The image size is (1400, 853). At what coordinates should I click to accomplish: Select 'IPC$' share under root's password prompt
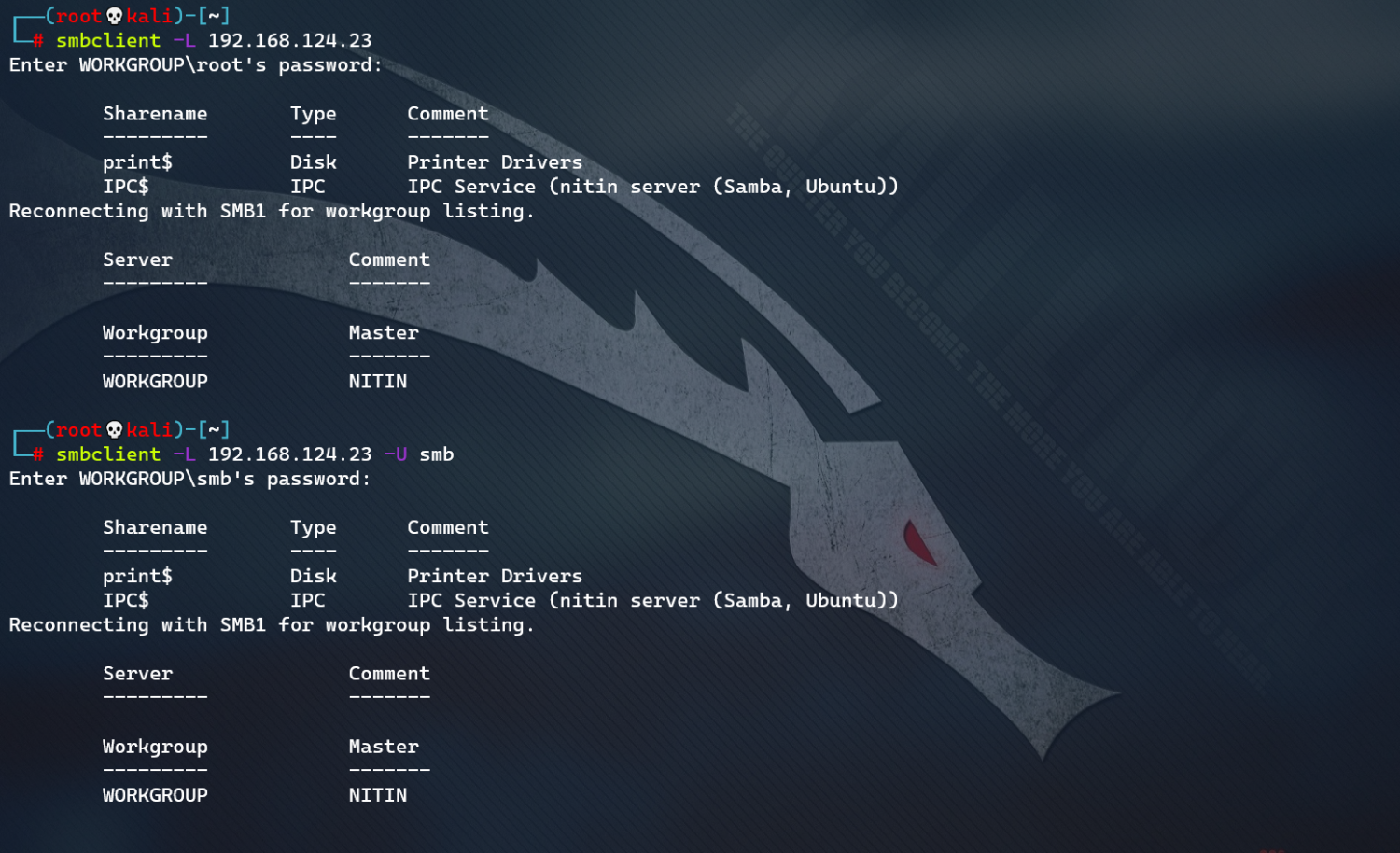pyautogui.click(x=126, y=187)
